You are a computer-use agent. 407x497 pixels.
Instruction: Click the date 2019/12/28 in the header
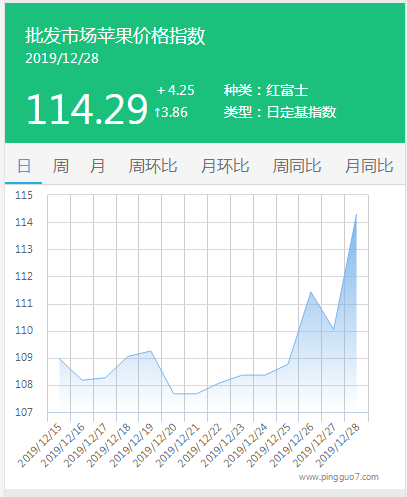click(62, 58)
